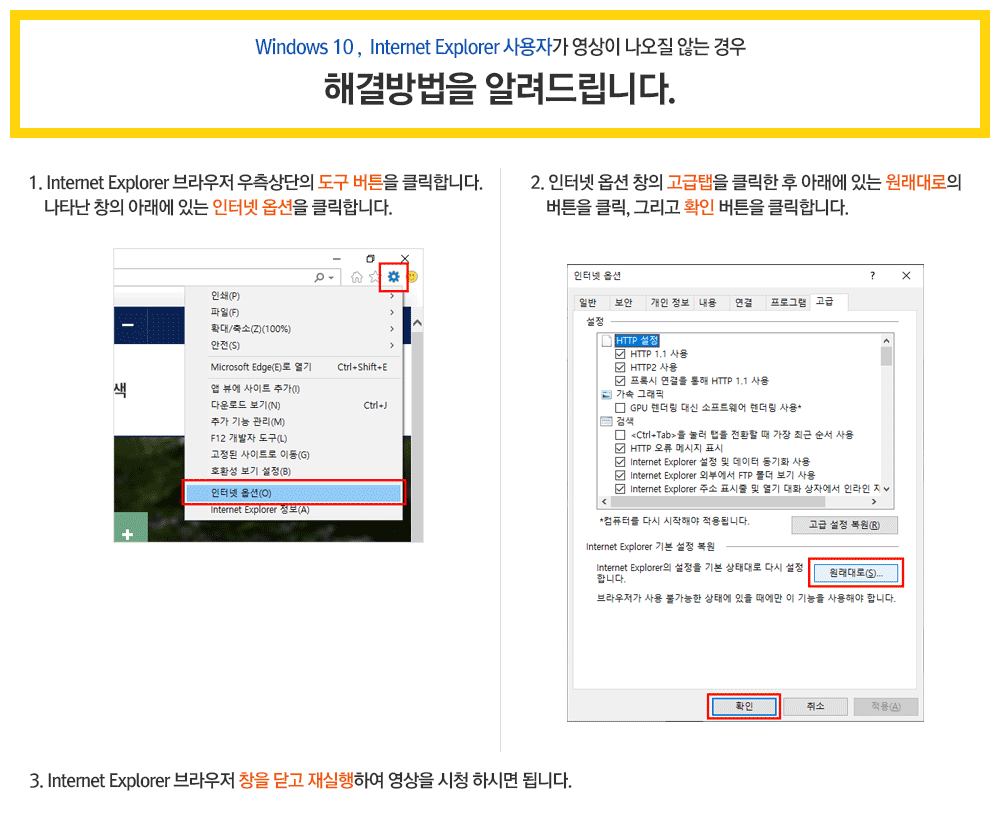Switch to the 프로그램 tab

(x=788, y=302)
